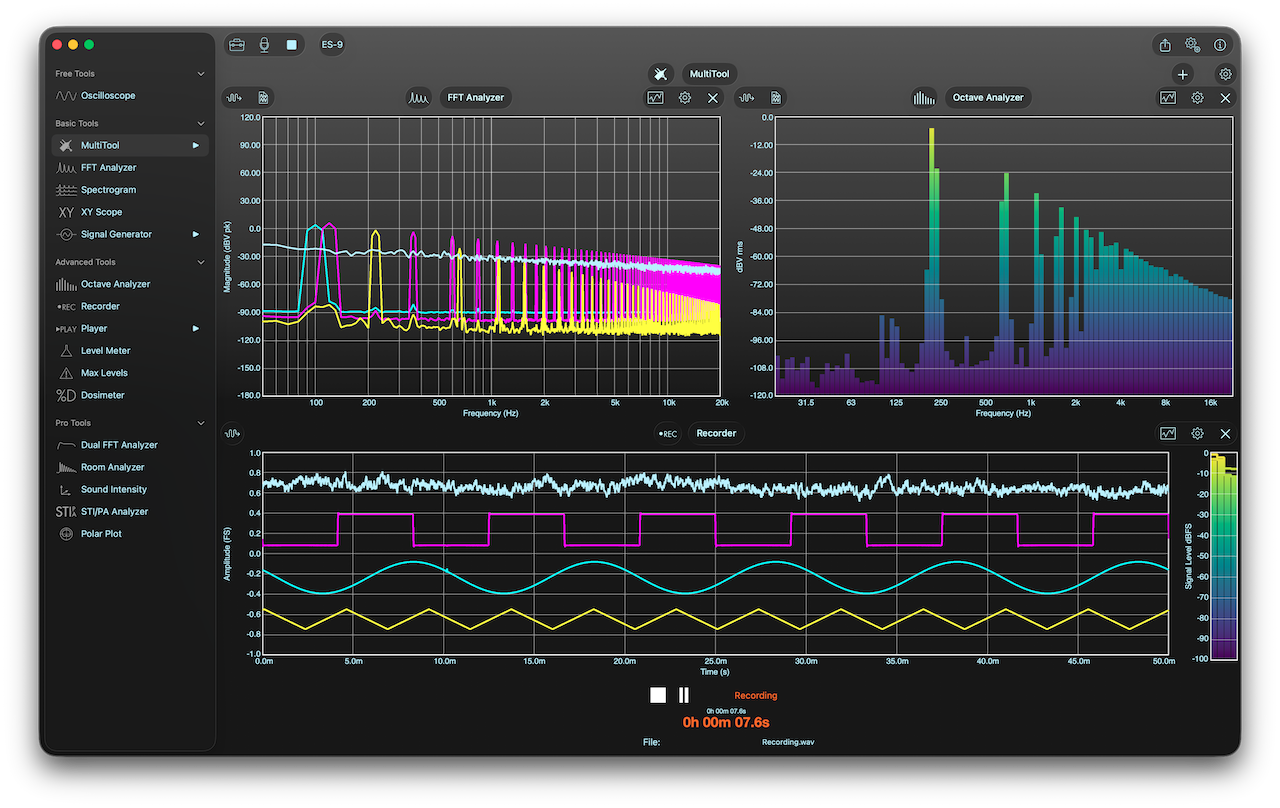The image size is (1280, 808).
Task: Click the microphone input icon
Action: pyautogui.click(x=264, y=45)
